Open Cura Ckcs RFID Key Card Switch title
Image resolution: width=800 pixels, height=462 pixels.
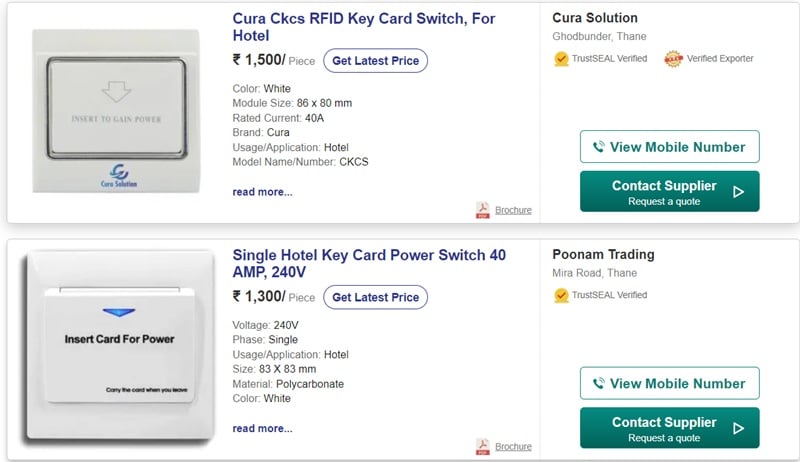(364, 27)
